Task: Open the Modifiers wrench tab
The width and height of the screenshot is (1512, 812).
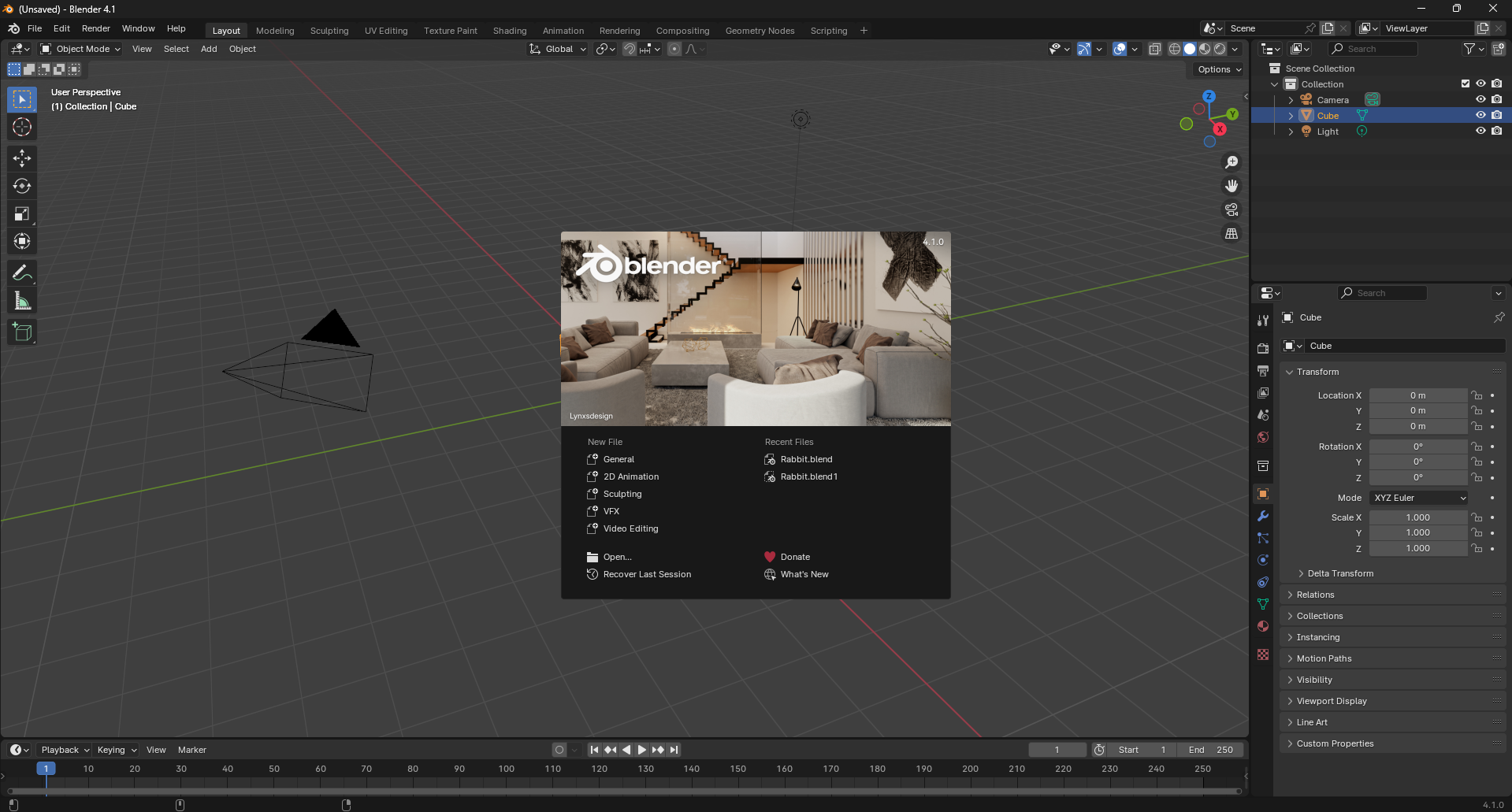Action: (1263, 516)
